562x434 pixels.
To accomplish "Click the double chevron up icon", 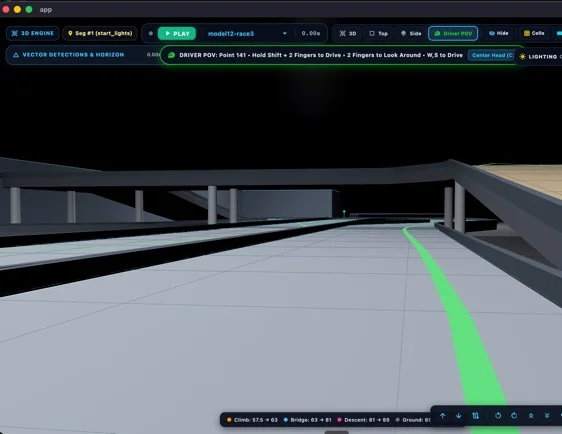I will point(531,416).
